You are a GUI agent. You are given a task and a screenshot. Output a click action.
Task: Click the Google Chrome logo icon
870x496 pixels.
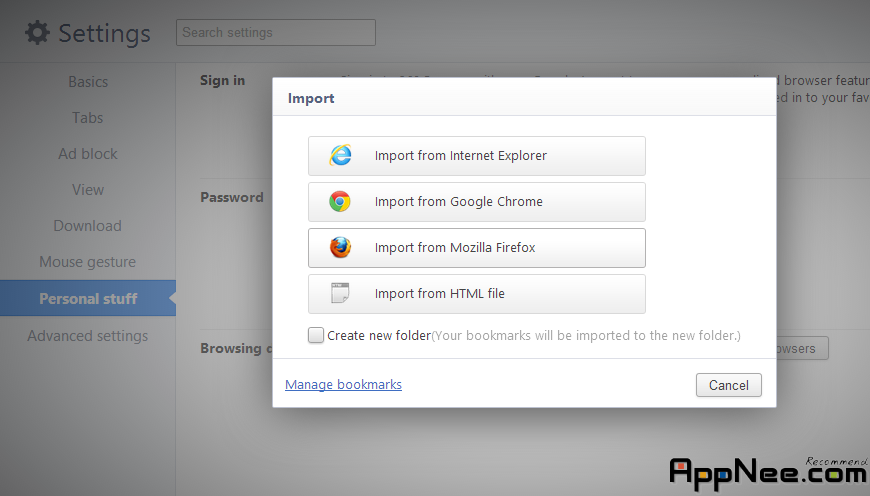(340, 201)
